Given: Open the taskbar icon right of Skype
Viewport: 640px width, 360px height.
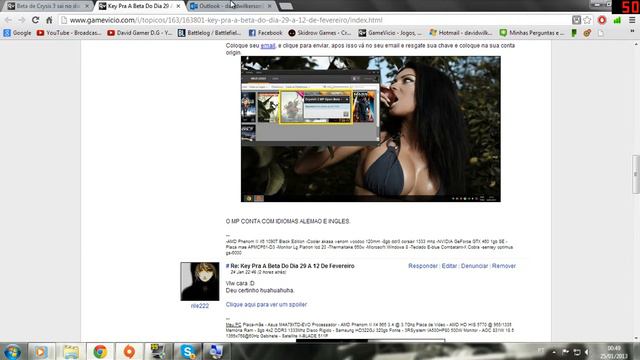Looking at the screenshot, I should pos(216,351).
